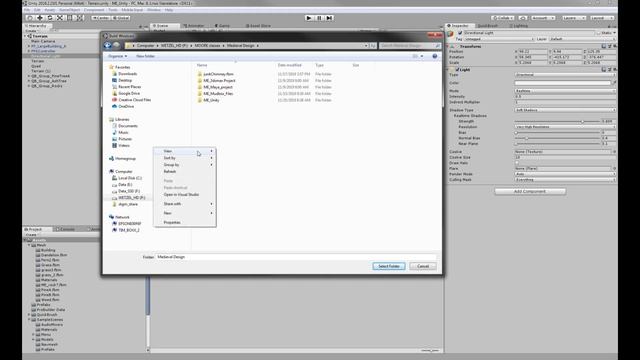Switch to the Game tab in Unity
The width and height of the screenshot is (640, 360).
pos(222,26)
